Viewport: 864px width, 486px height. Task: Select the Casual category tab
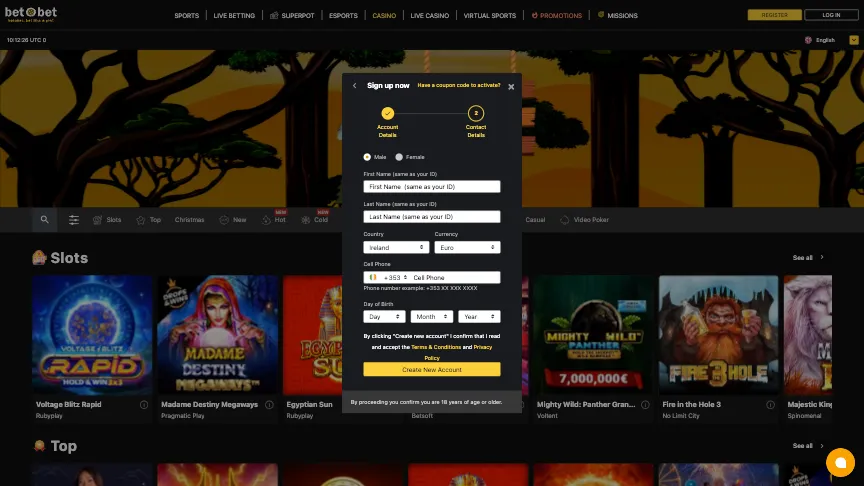pos(535,220)
